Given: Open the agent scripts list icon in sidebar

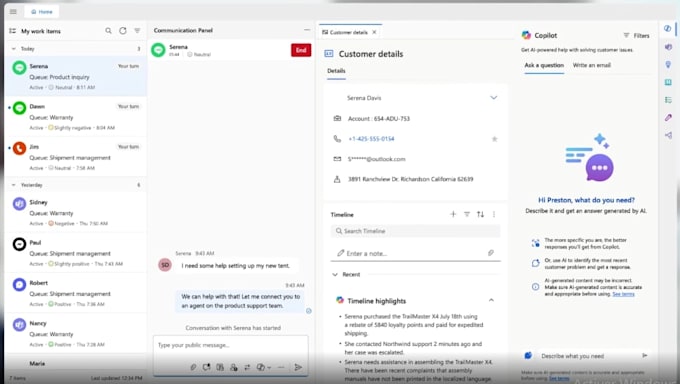Looking at the screenshot, I should tap(668, 100).
